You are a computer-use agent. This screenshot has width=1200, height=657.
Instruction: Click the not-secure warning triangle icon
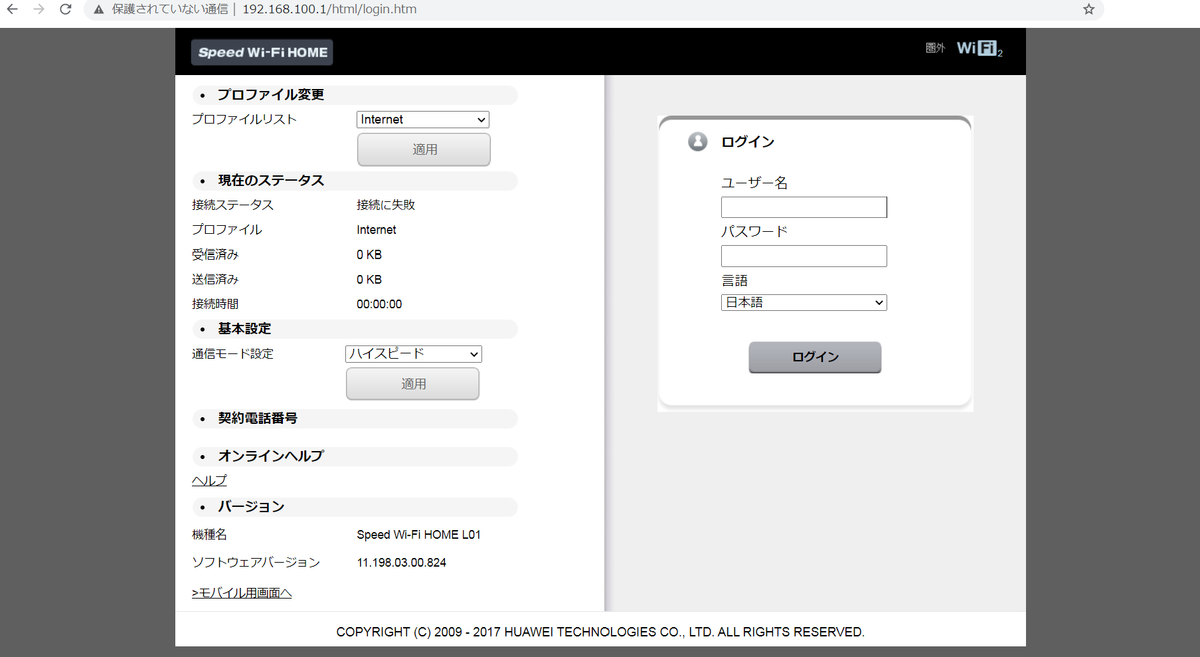tap(99, 9)
